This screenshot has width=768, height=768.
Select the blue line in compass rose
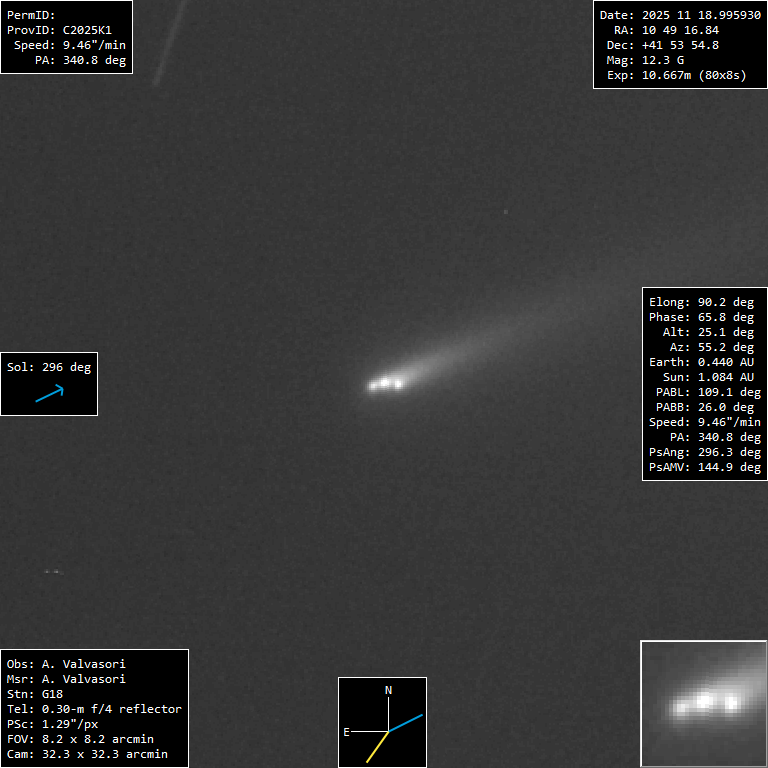(x=406, y=723)
